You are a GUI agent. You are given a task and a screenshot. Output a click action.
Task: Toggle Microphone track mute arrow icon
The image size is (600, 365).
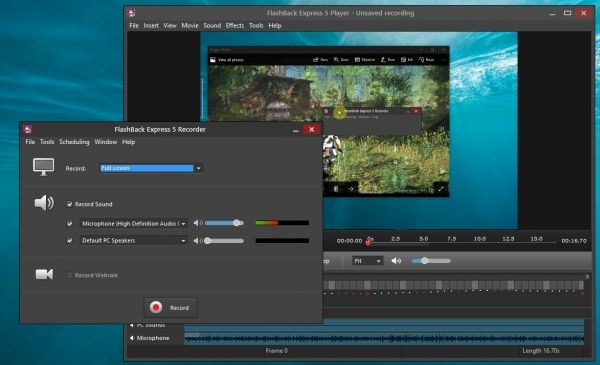pyautogui.click(x=132, y=338)
